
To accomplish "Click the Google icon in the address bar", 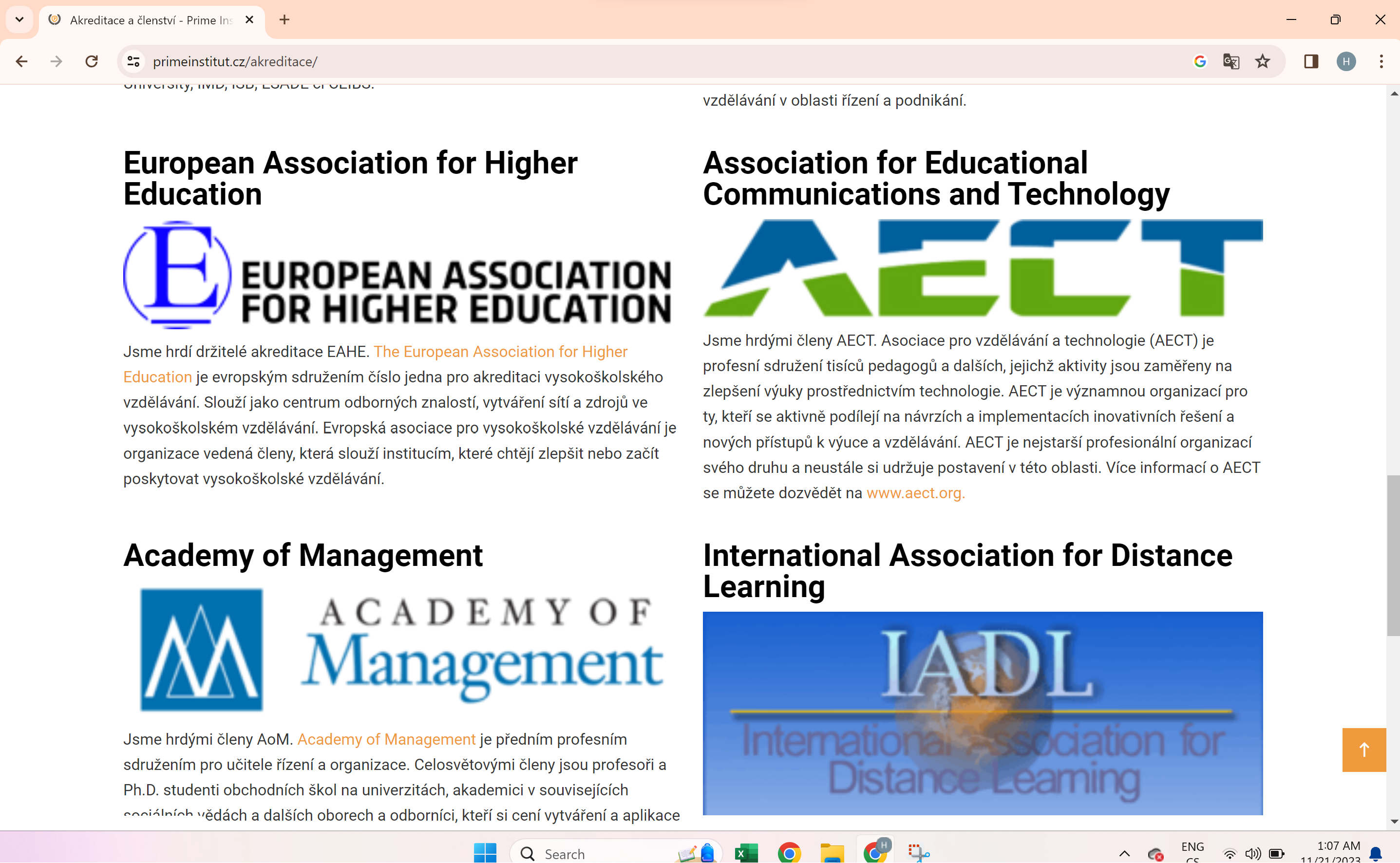I will click(x=1200, y=61).
